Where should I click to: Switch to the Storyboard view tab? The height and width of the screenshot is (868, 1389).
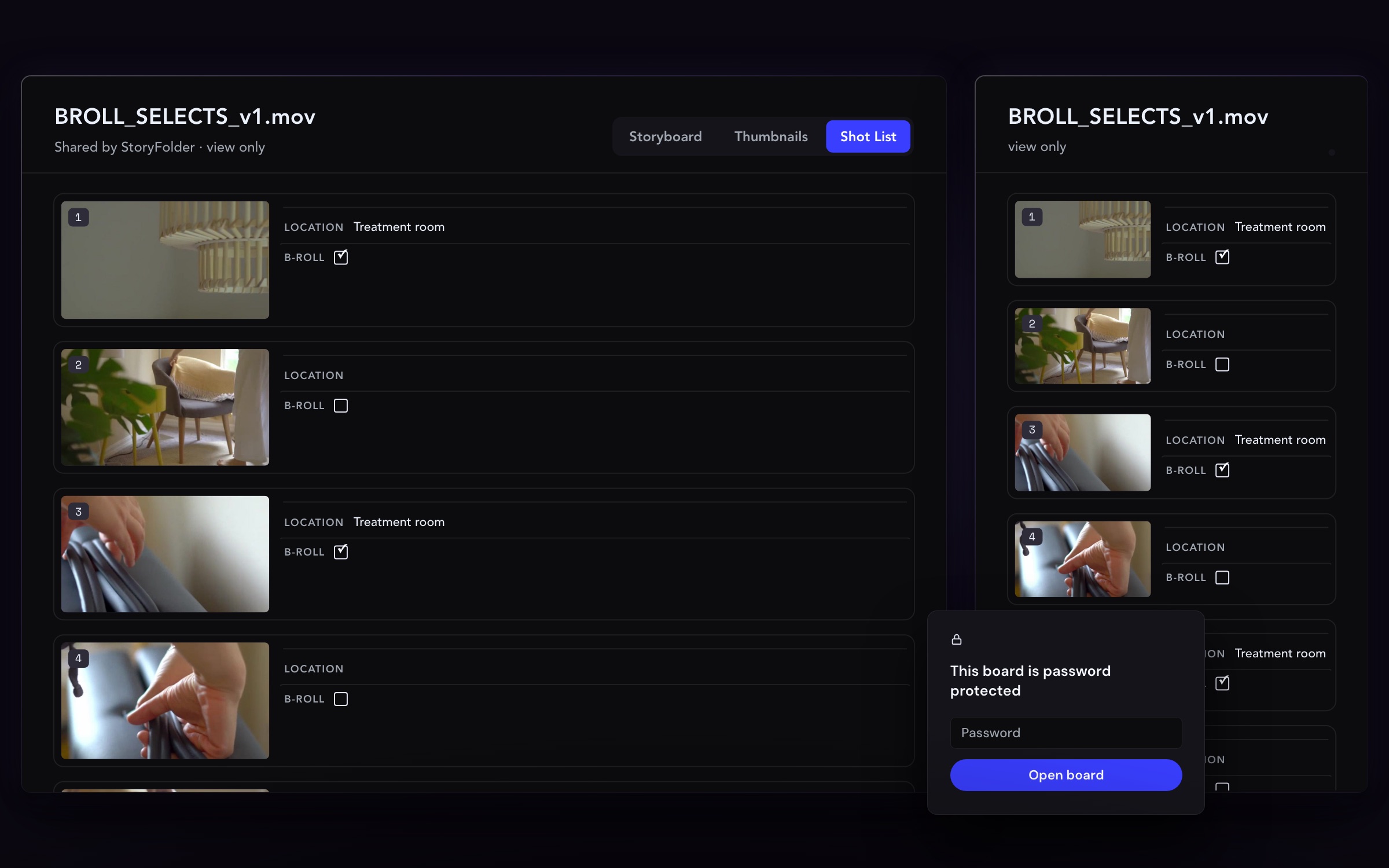665,137
